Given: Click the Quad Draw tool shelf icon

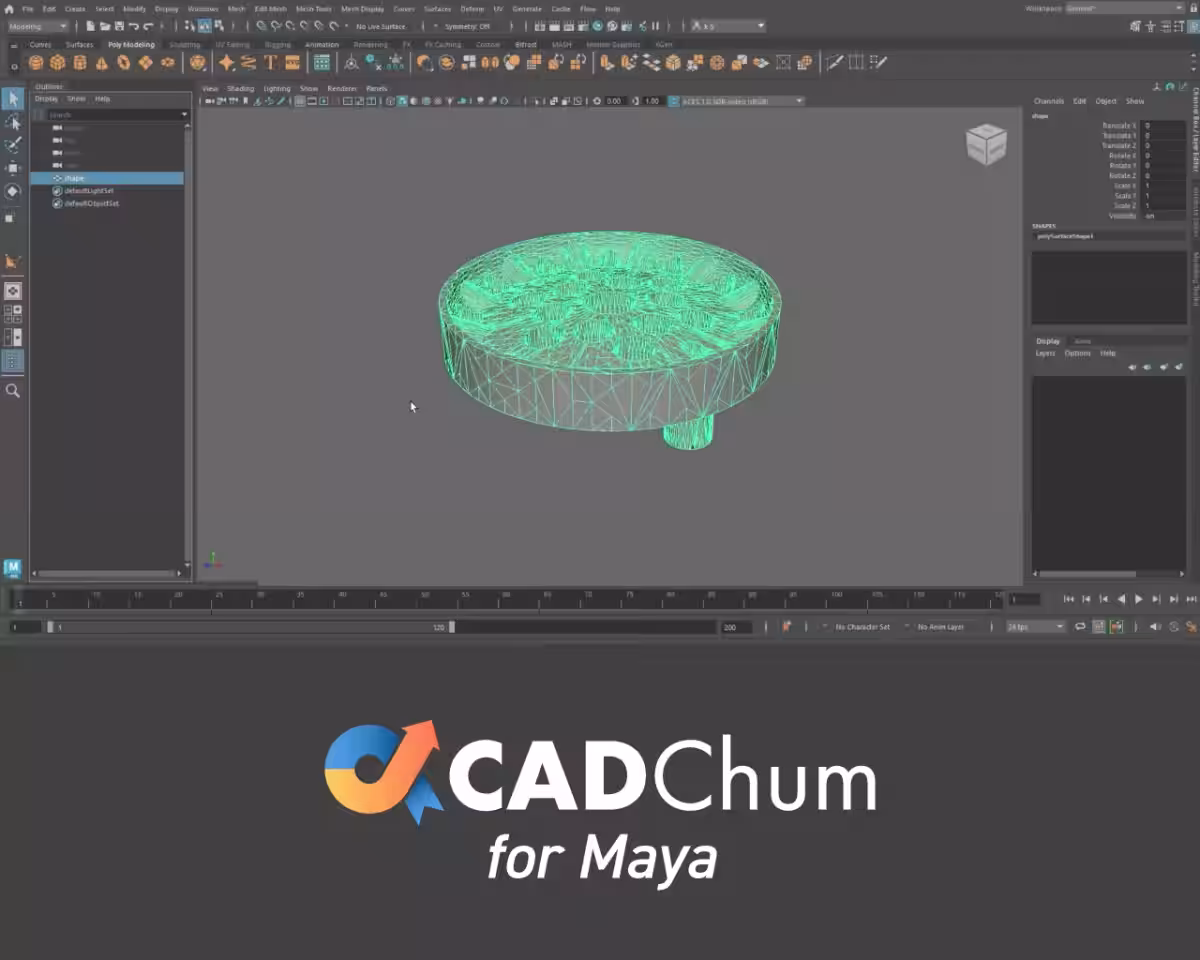Looking at the screenshot, I should 878,62.
